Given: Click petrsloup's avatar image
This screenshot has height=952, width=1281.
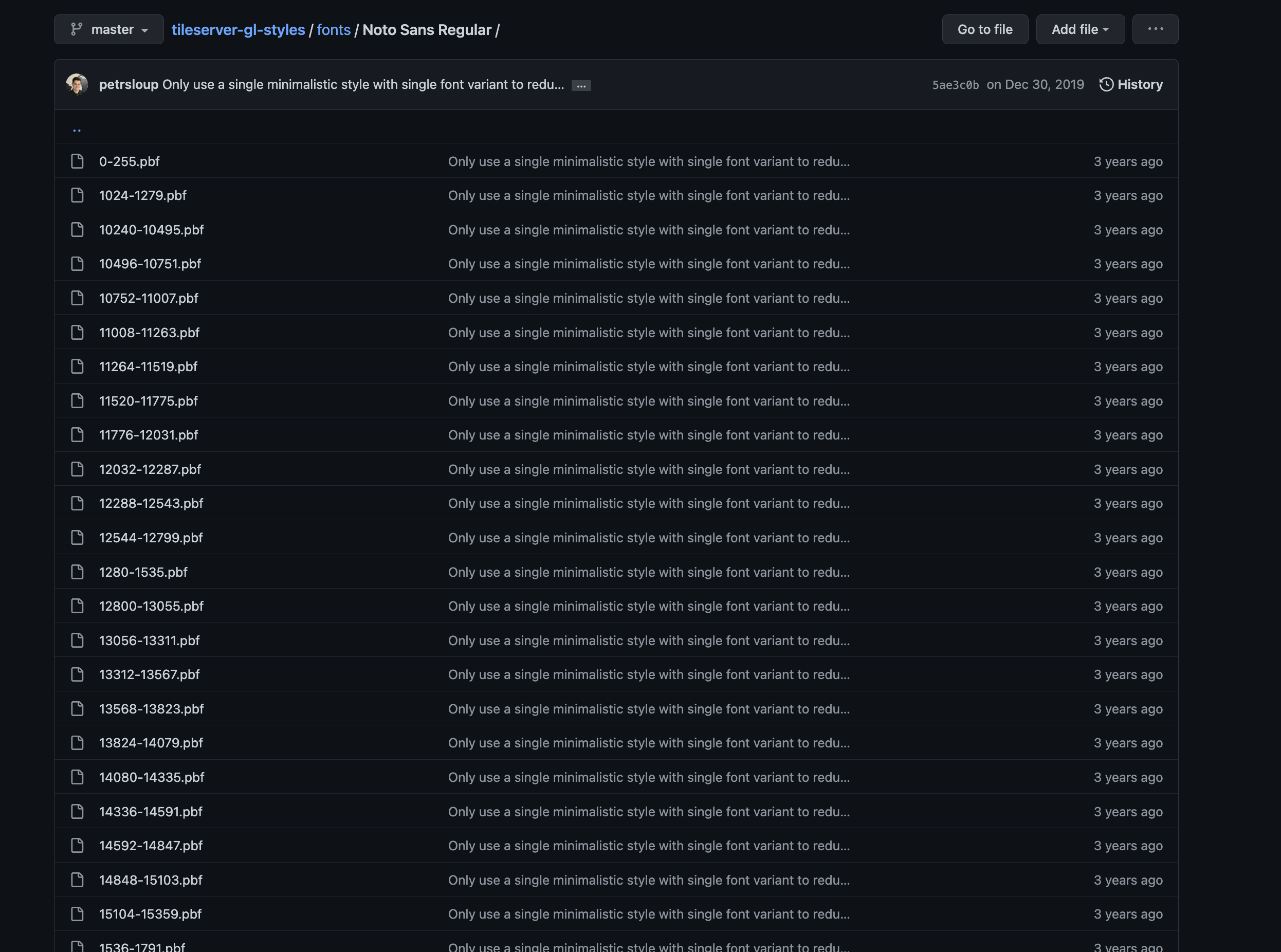Looking at the screenshot, I should [77, 84].
